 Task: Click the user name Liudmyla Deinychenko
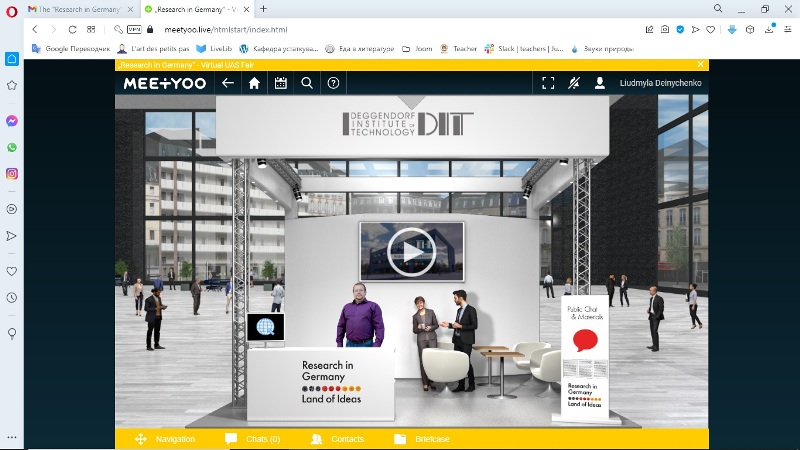(660, 83)
